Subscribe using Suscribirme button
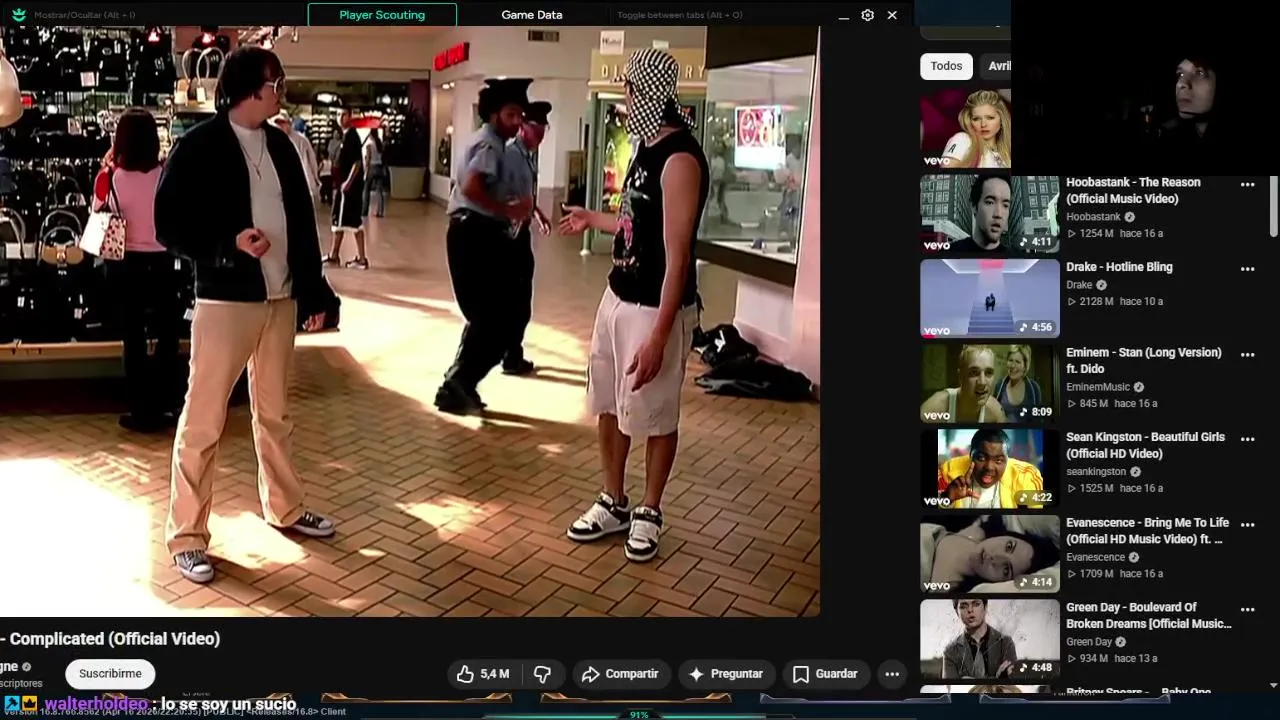The width and height of the screenshot is (1280, 720). point(110,674)
